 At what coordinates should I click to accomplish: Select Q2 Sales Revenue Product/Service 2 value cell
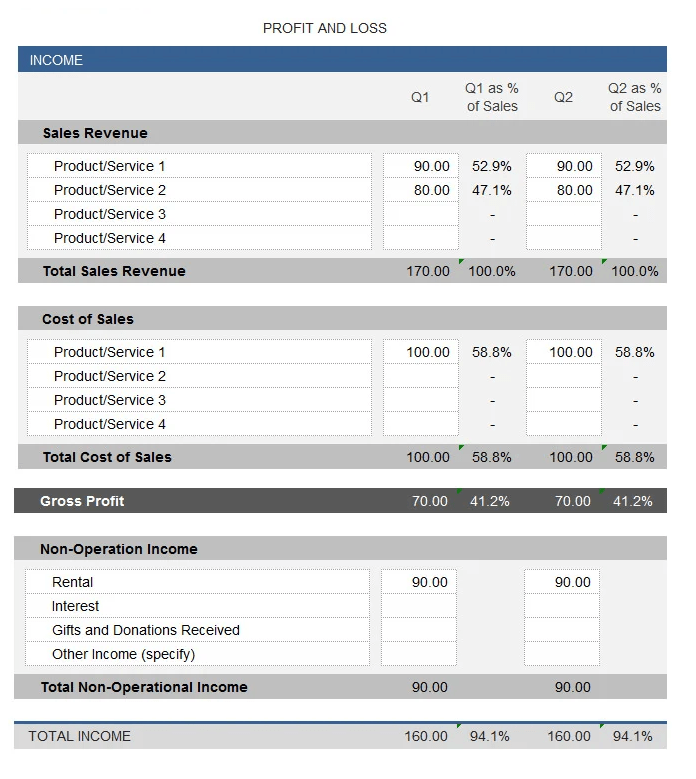(x=564, y=190)
